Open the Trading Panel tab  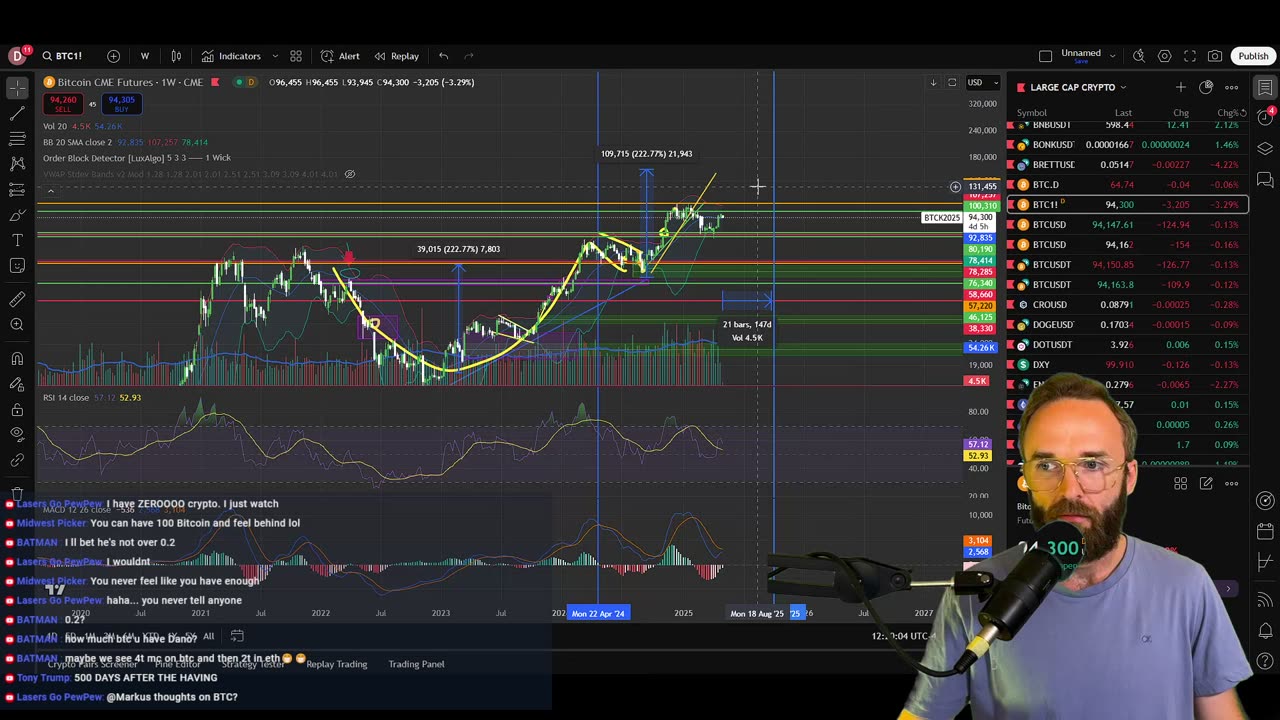(x=416, y=664)
